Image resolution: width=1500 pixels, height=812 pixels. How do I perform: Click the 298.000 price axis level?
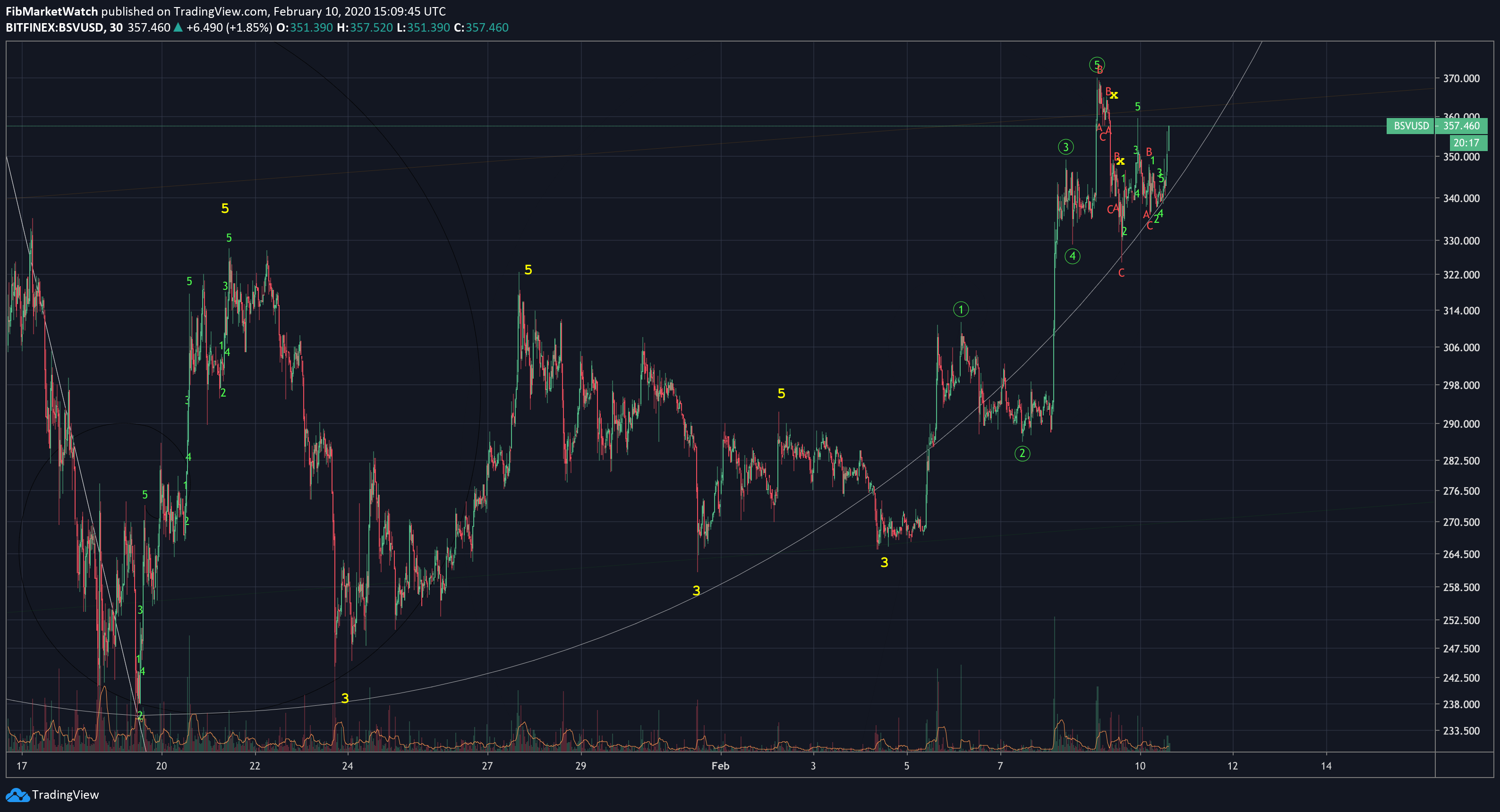pos(1461,385)
